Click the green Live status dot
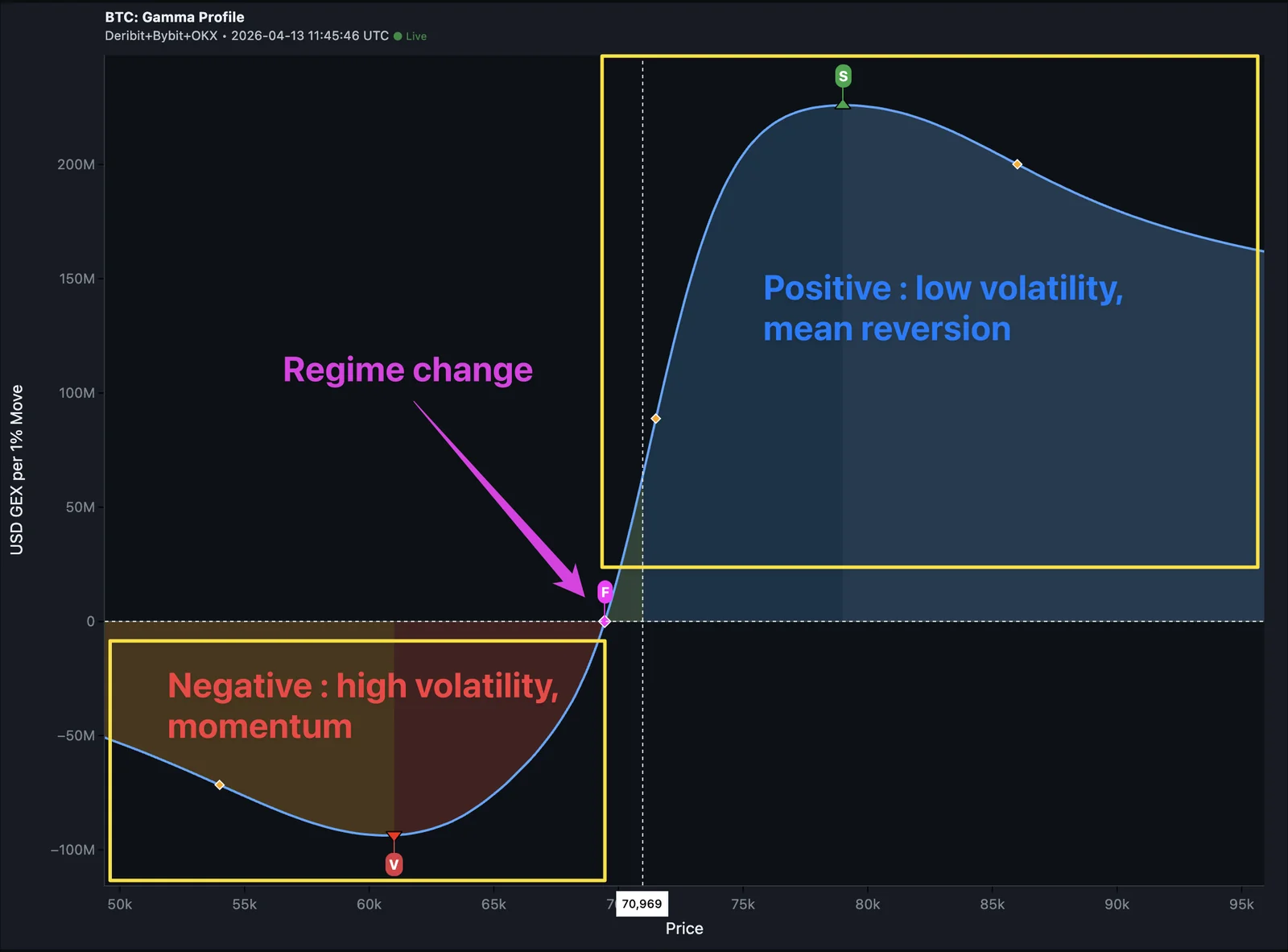The image size is (1288, 952). [398, 35]
